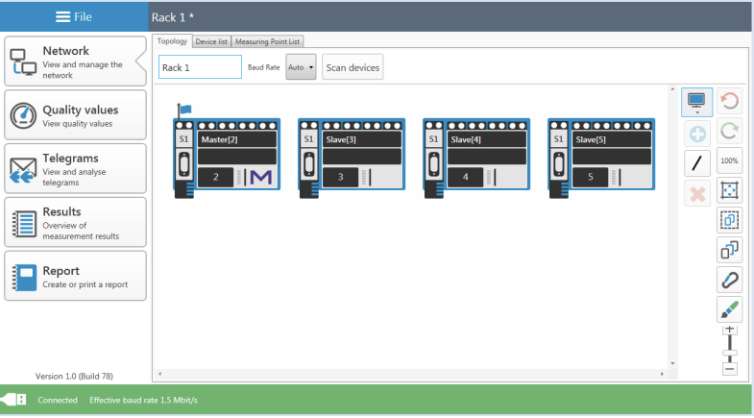Reset zoom with the 100% button

tap(729, 160)
